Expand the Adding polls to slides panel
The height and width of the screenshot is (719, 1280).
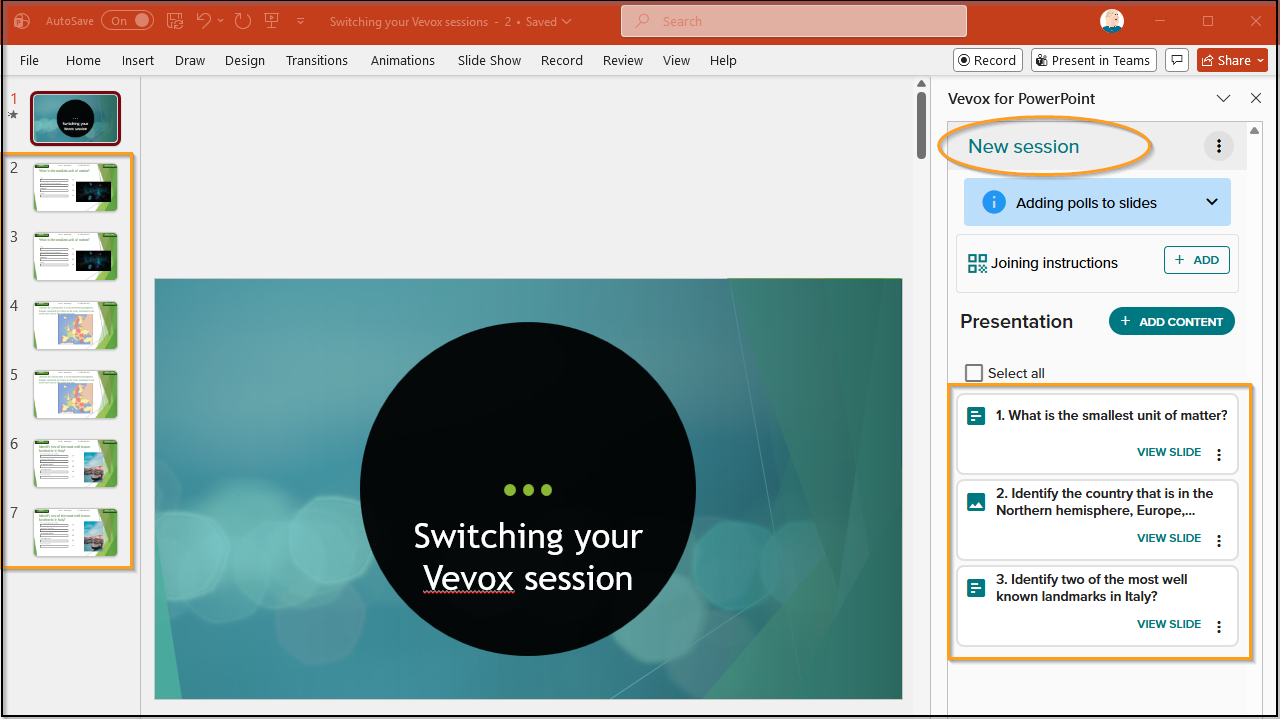(x=1212, y=202)
